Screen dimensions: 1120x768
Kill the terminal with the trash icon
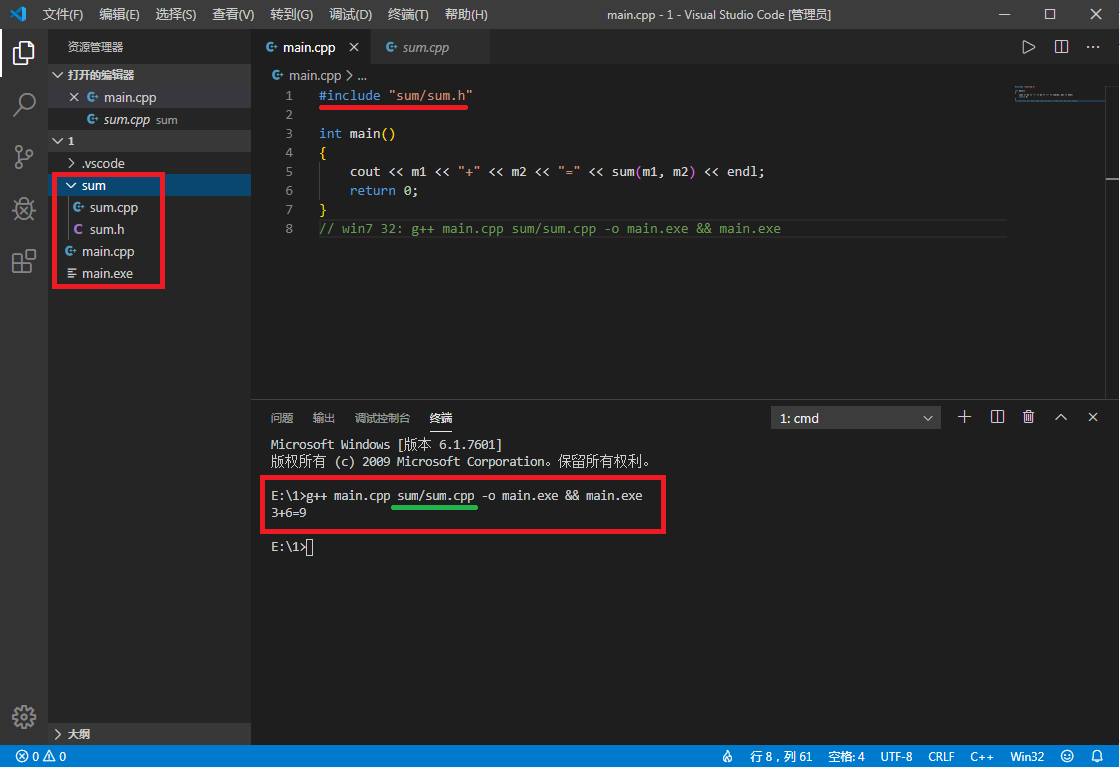click(x=1028, y=417)
